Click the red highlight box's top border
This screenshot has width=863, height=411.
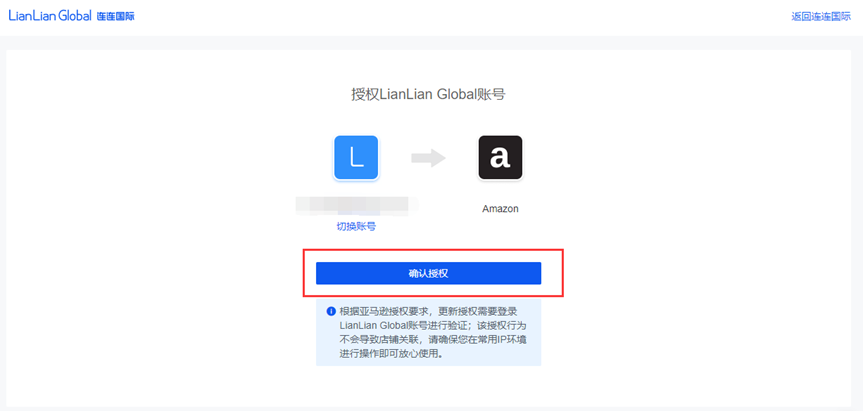point(433,249)
